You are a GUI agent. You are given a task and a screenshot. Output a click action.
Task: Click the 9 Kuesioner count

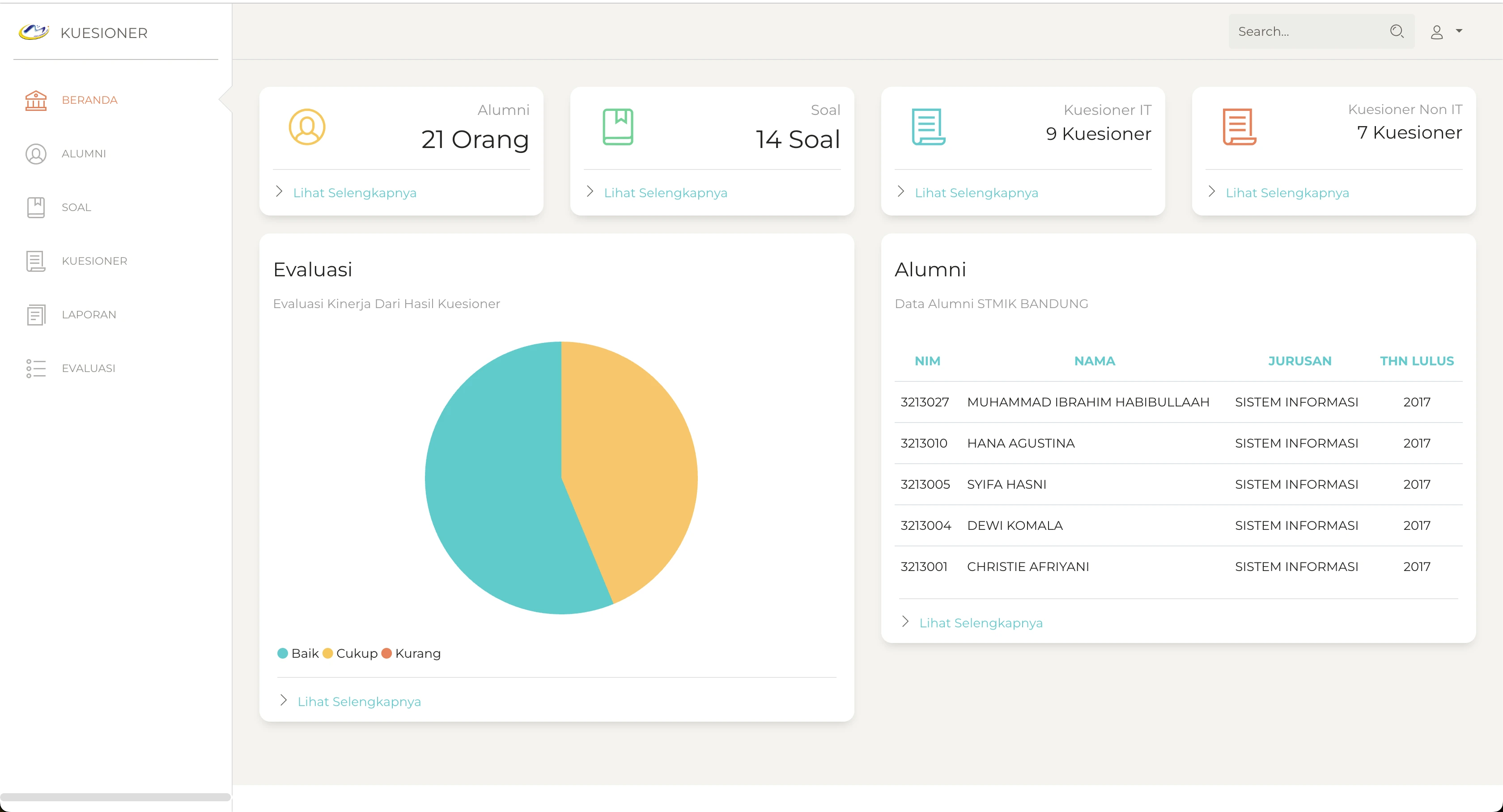[1098, 134]
